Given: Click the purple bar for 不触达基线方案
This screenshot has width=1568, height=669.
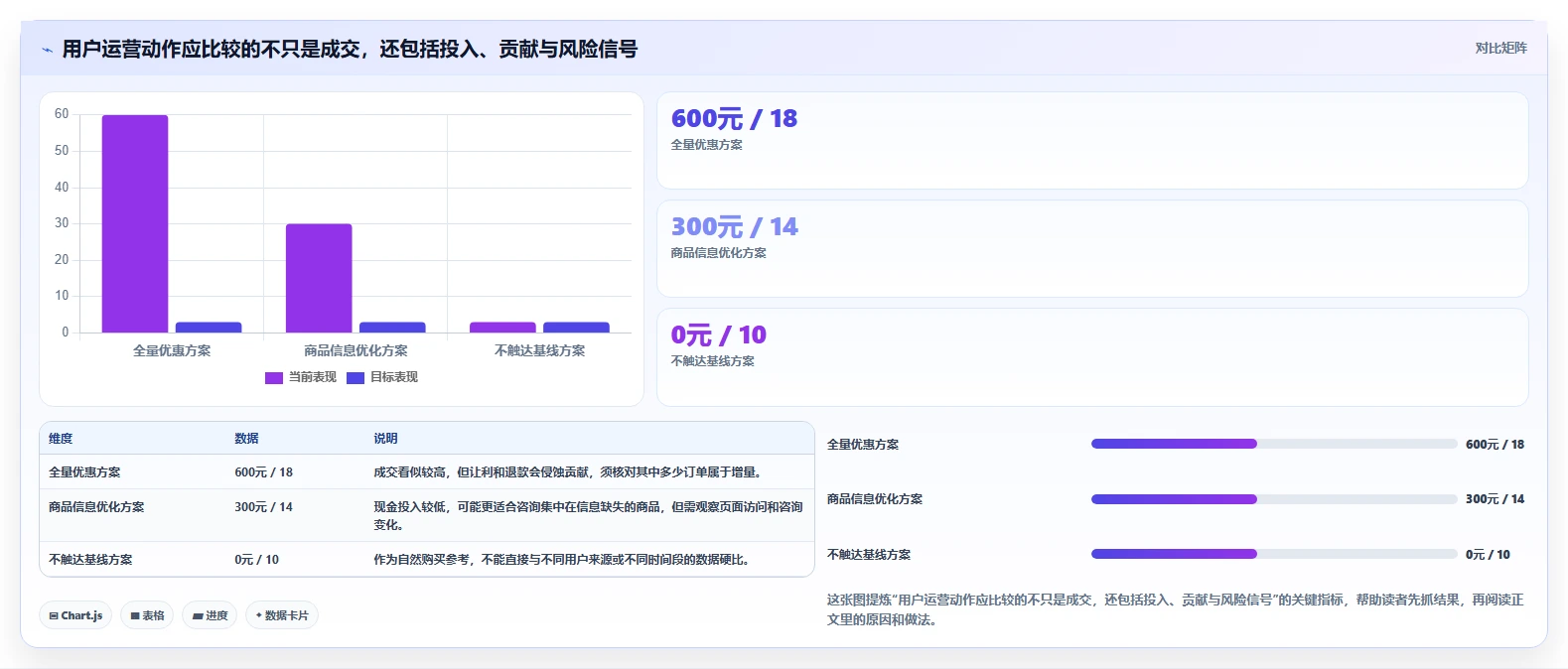Looking at the screenshot, I should tap(502, 328).
